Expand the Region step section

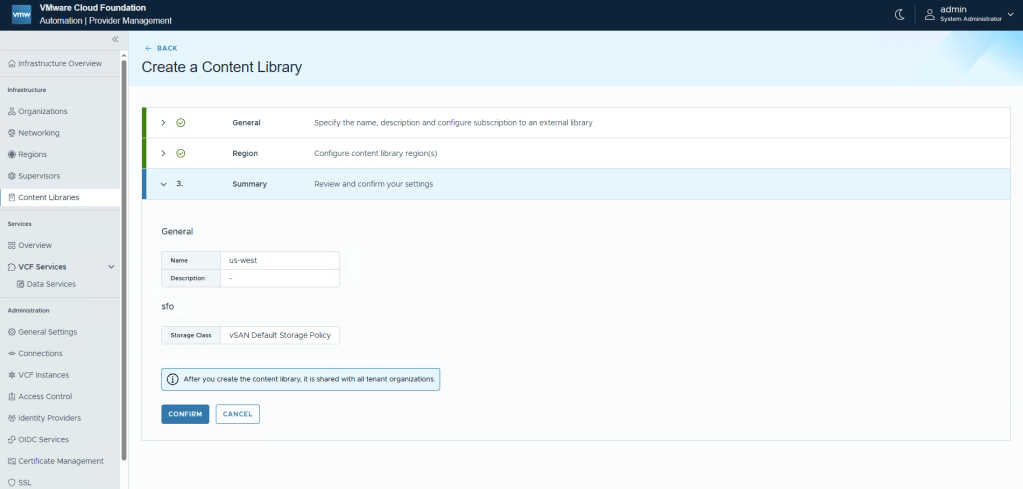click(163, 153)
